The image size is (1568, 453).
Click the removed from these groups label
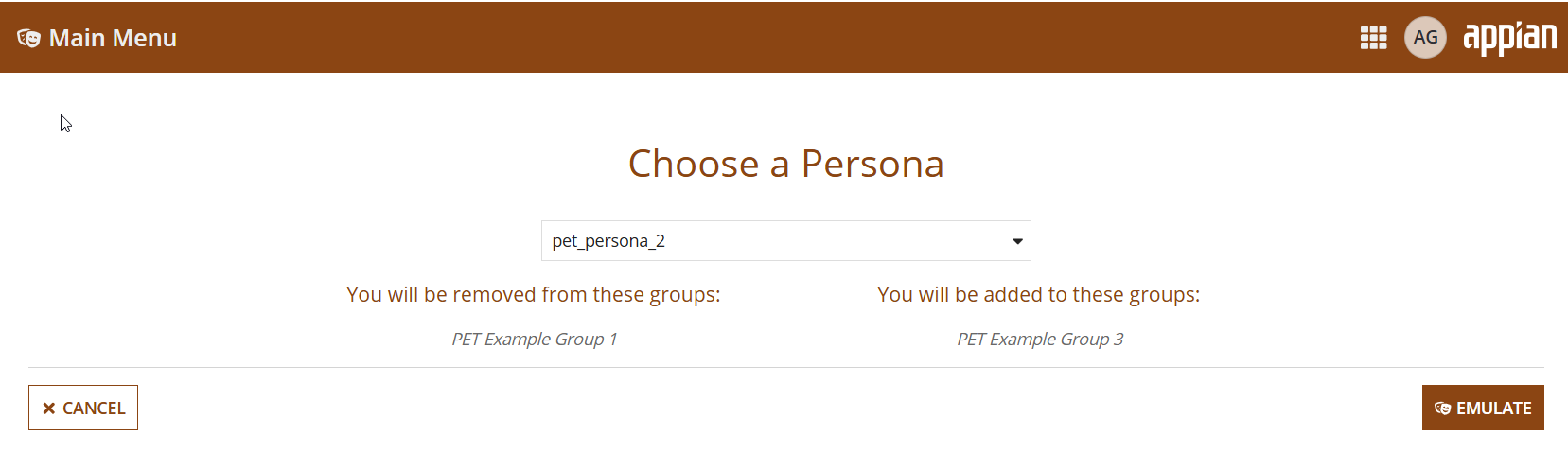(x=534, y=294)
